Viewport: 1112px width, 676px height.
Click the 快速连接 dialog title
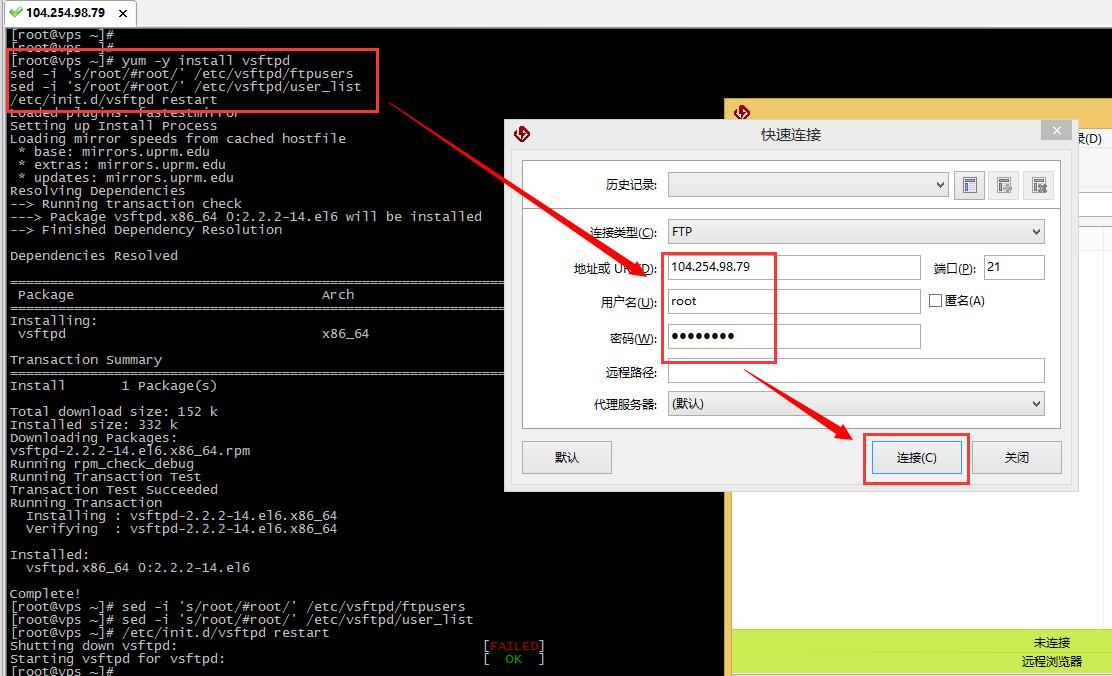coord(791,135)
